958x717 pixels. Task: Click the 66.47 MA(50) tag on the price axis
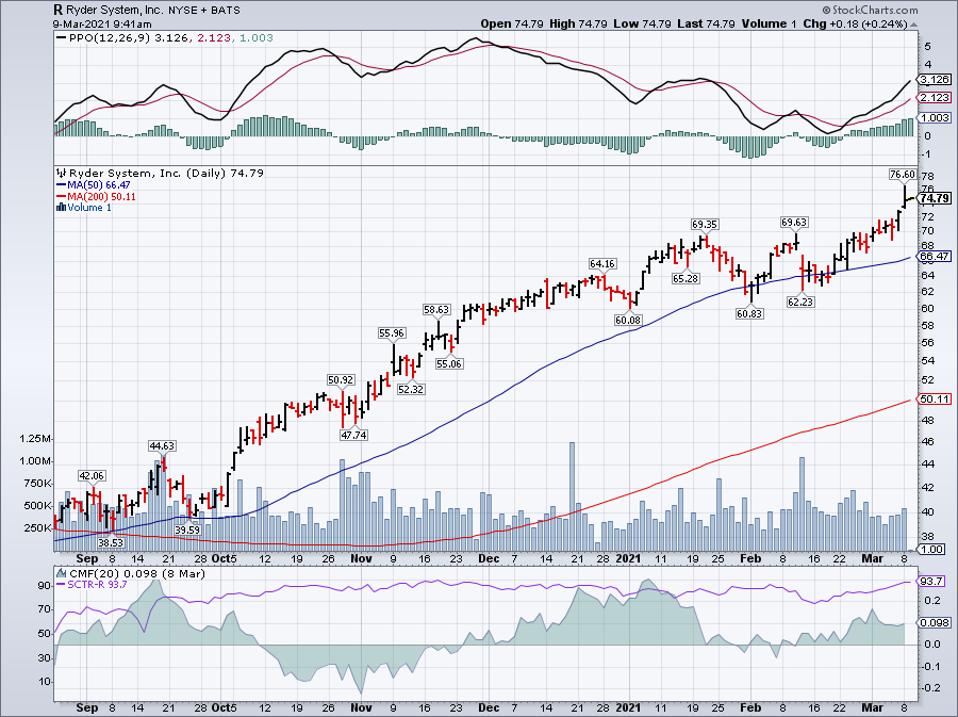point(935,257)
